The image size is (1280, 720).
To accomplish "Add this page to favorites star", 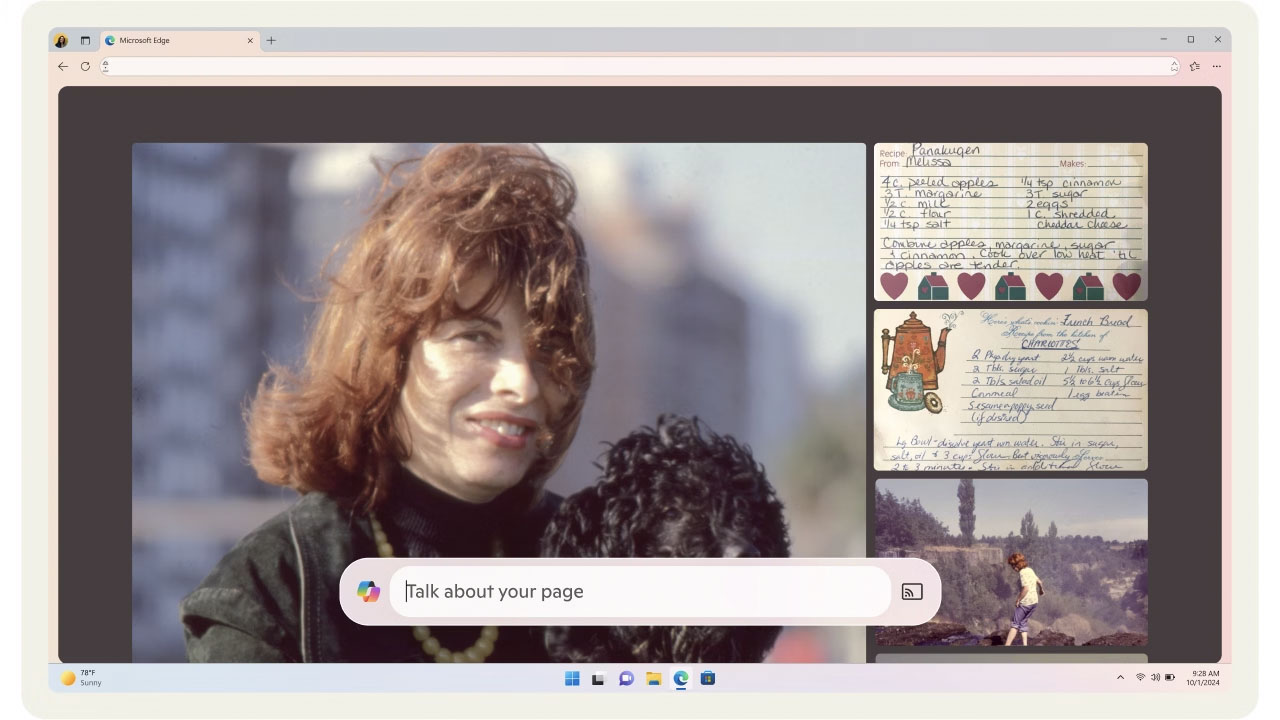I will click(1174, 66).
